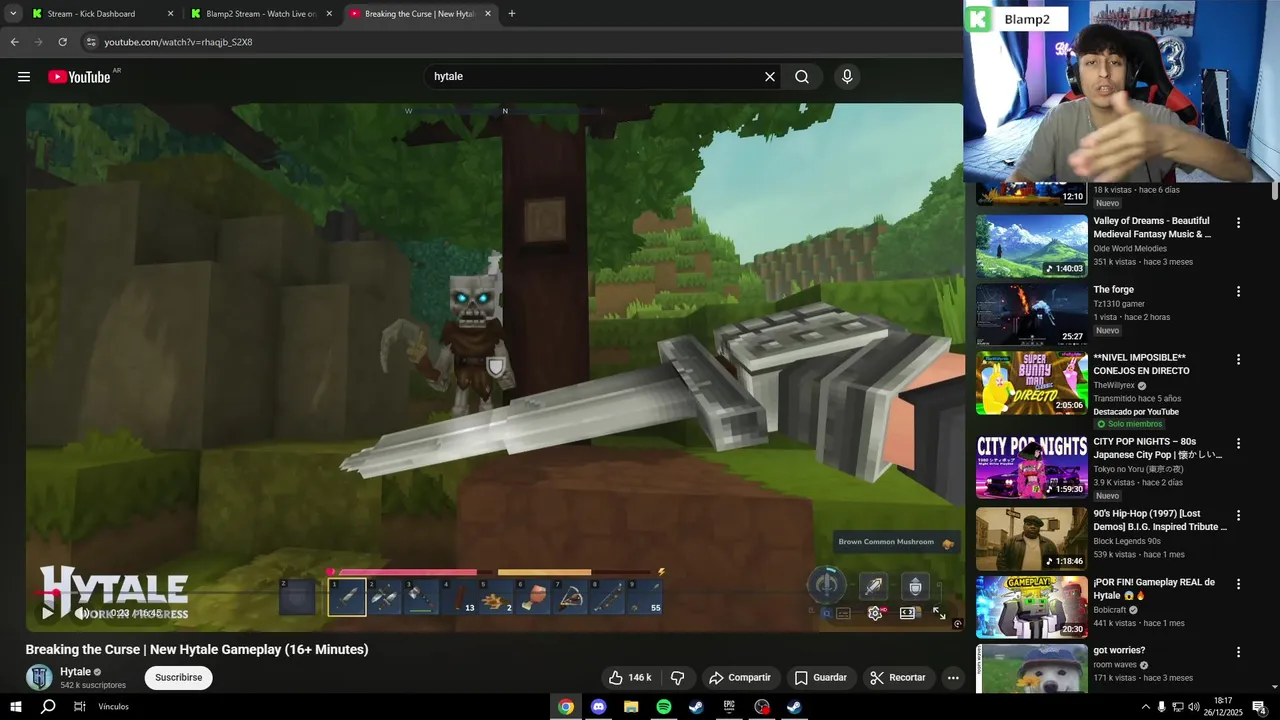This screenshot has width=1280, height=720.
Task: Open more actions ellipsis under video
Action: (x=953, y=677)
